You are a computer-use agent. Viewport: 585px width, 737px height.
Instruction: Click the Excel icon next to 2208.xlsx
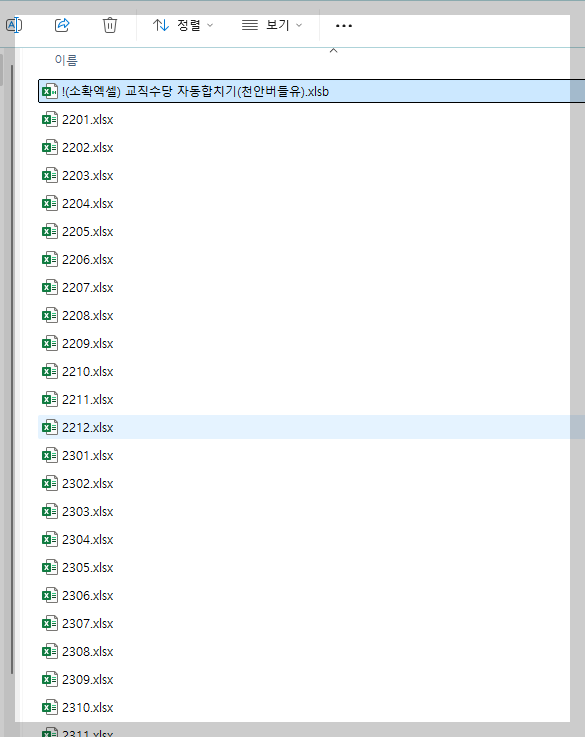click(x=50, y=315)
